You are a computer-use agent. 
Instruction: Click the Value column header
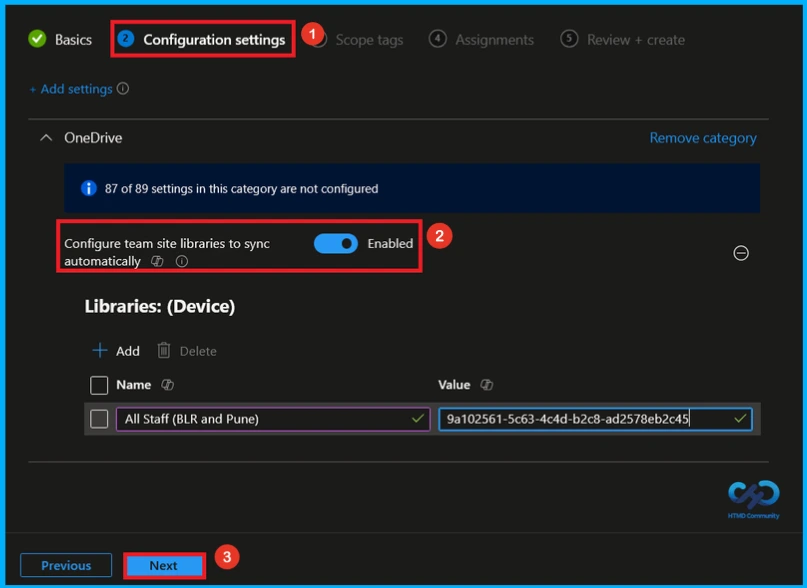click(x=454, y=385)
